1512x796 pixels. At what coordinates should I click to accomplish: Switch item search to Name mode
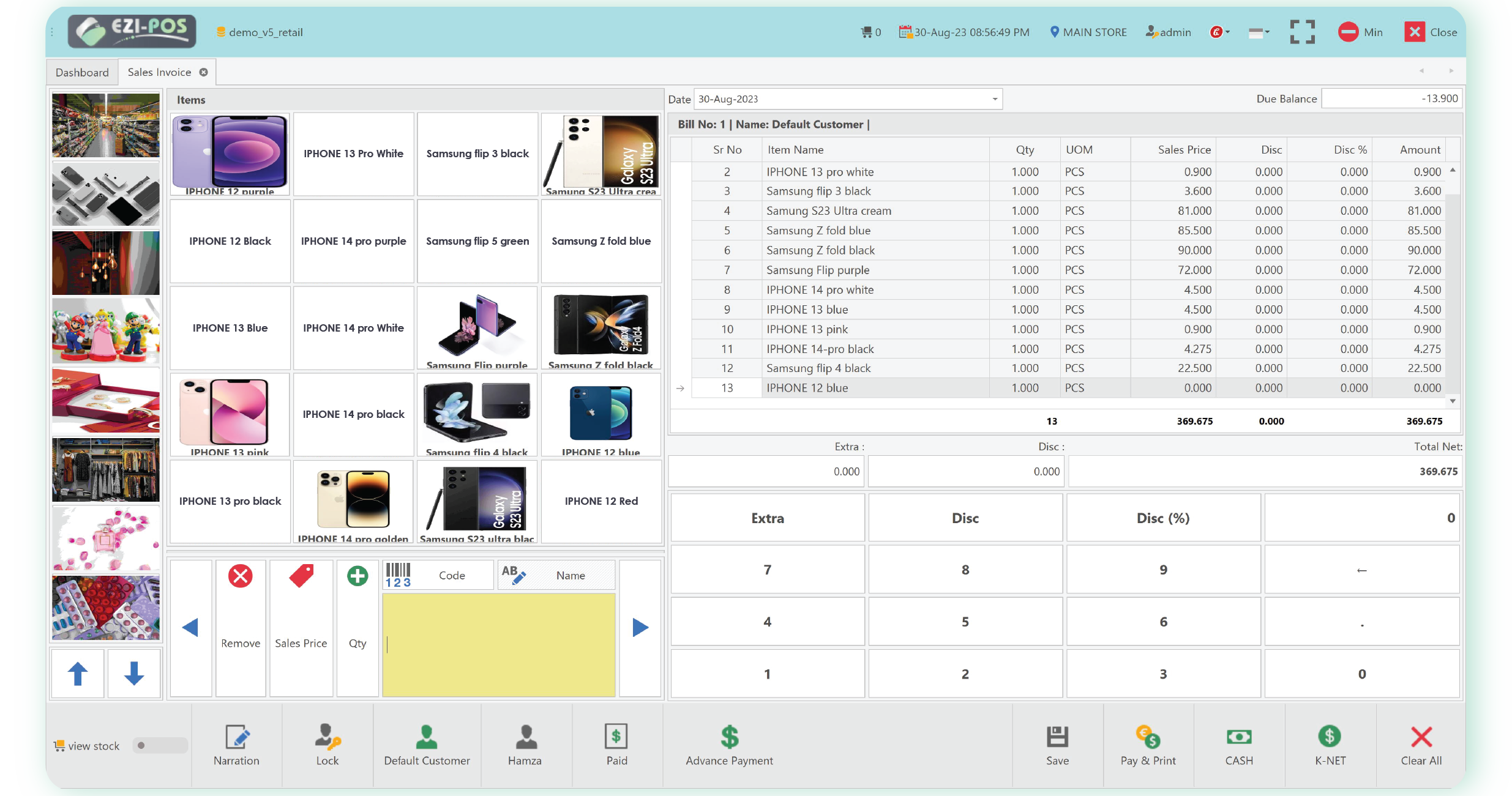point(556,575)
